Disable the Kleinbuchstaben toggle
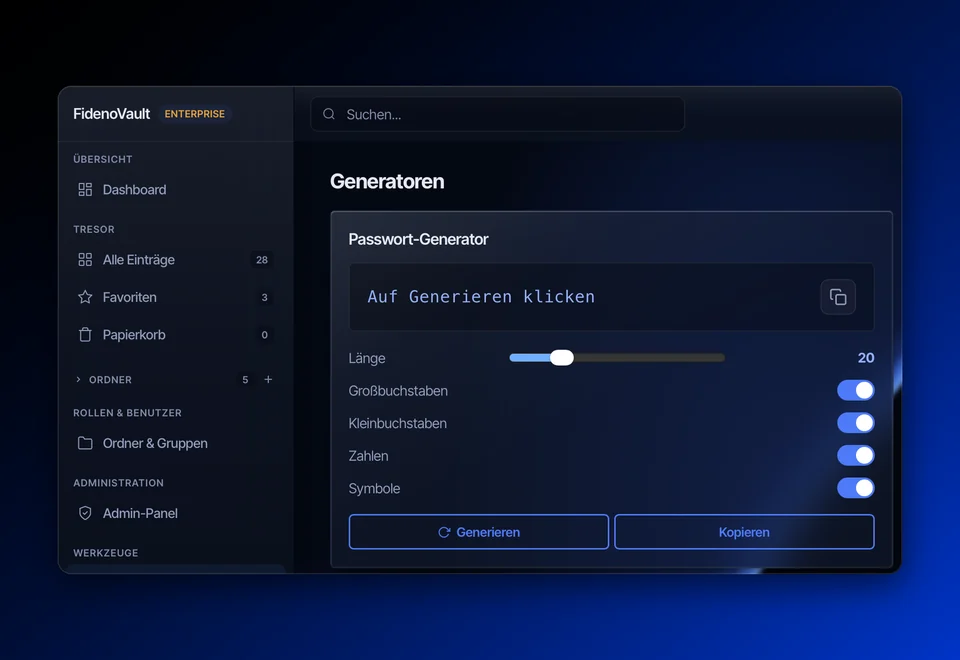This screenshot has height=660, width=960. pos(855,423)
